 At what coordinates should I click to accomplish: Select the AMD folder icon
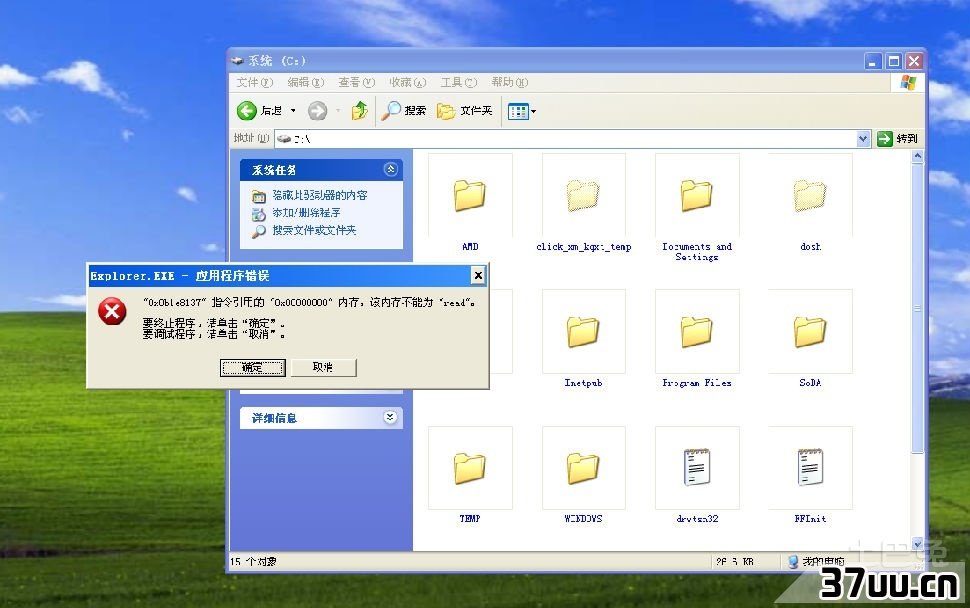tap(470, 195)
